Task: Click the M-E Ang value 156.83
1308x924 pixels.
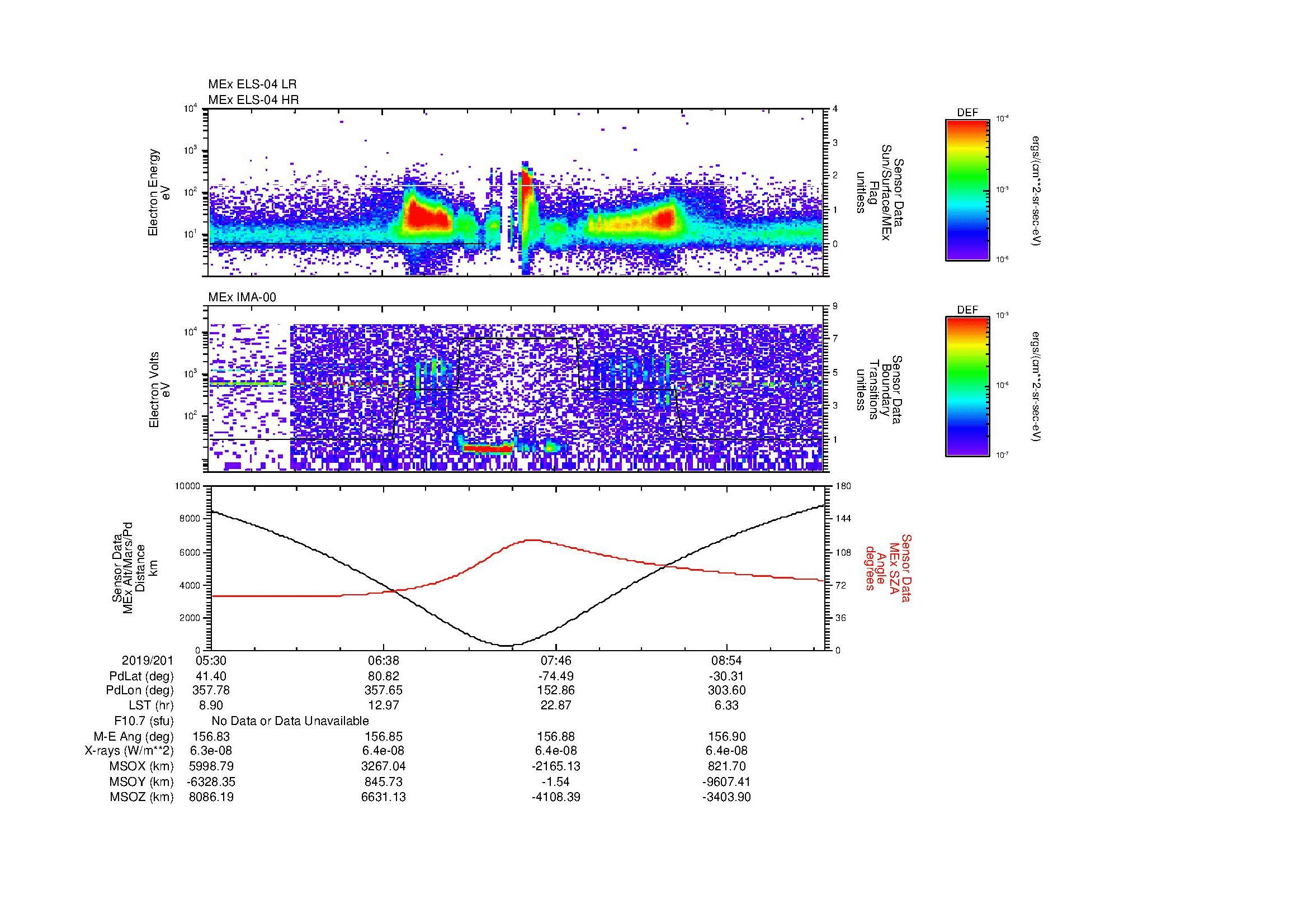Action: tap(211, 736)
